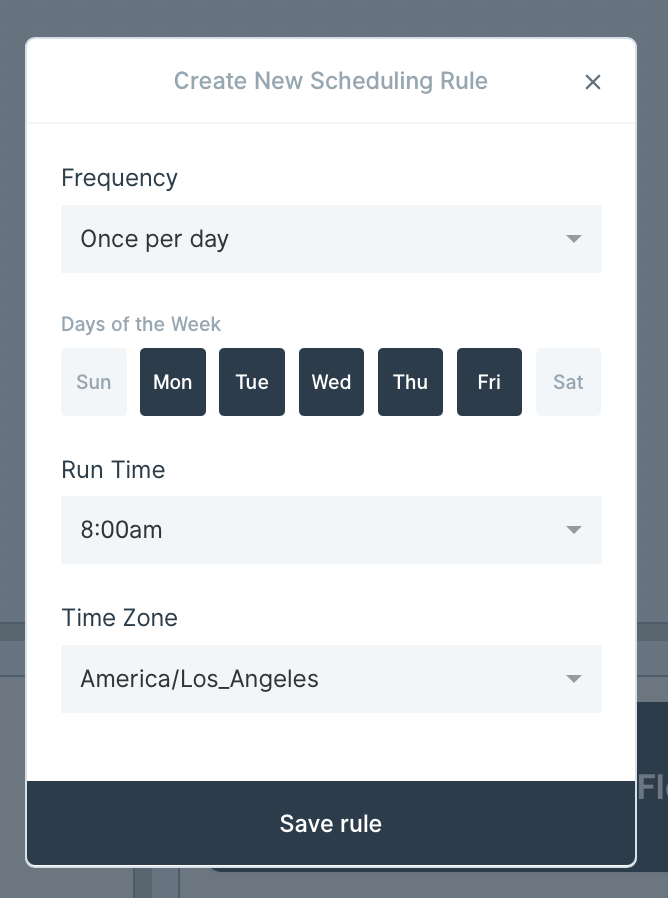Click the 'Create New Scheduling Rule' title
Screen dimensions: 668x898
(331, 81)
